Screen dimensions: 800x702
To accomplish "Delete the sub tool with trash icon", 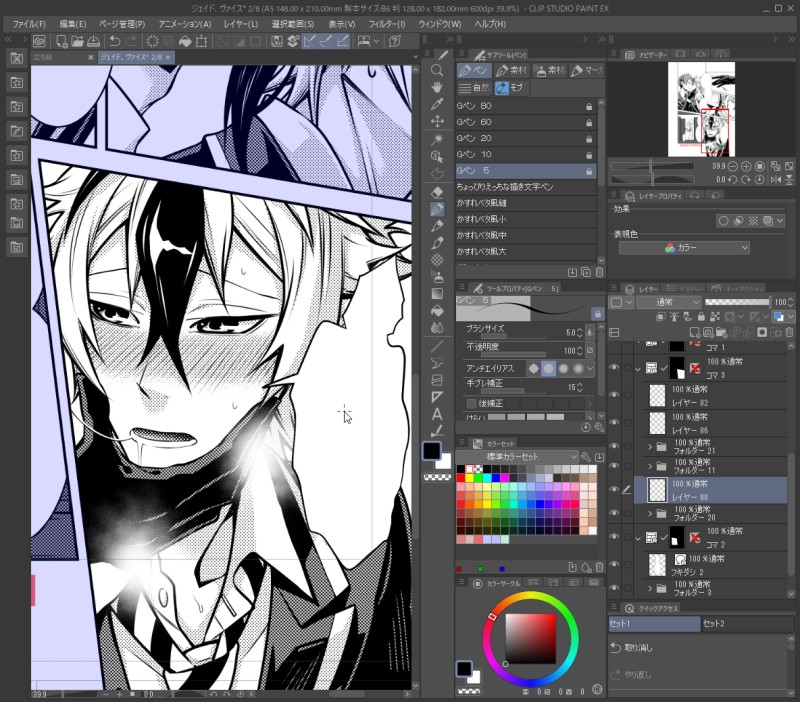I will [599, 272].
